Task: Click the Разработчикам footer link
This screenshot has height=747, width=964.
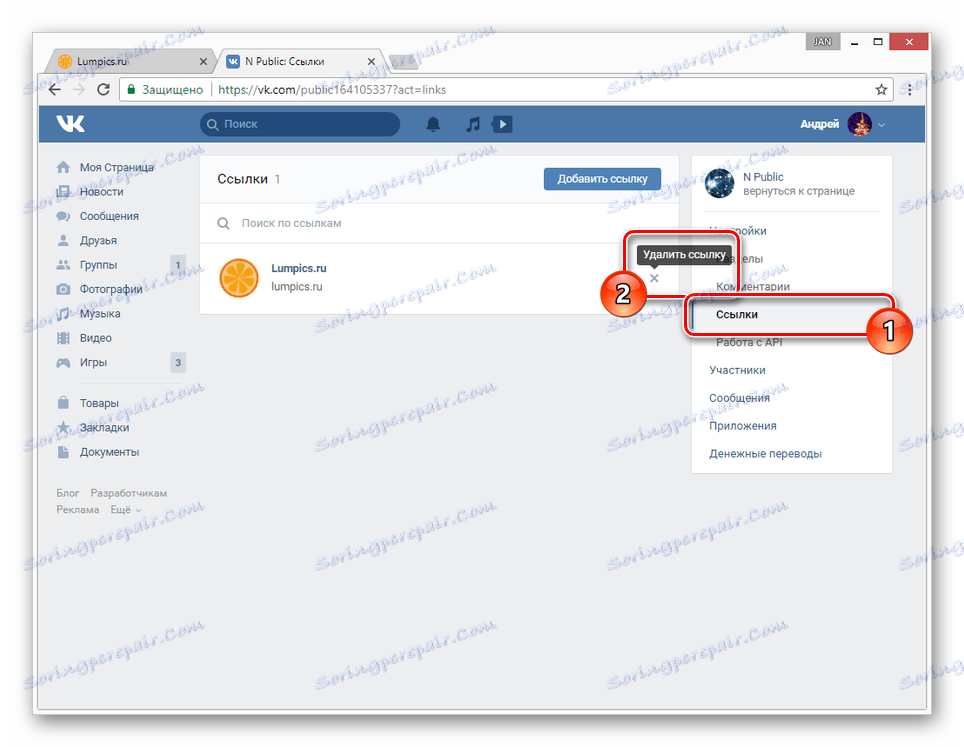Action: click(x=128, y=493)
